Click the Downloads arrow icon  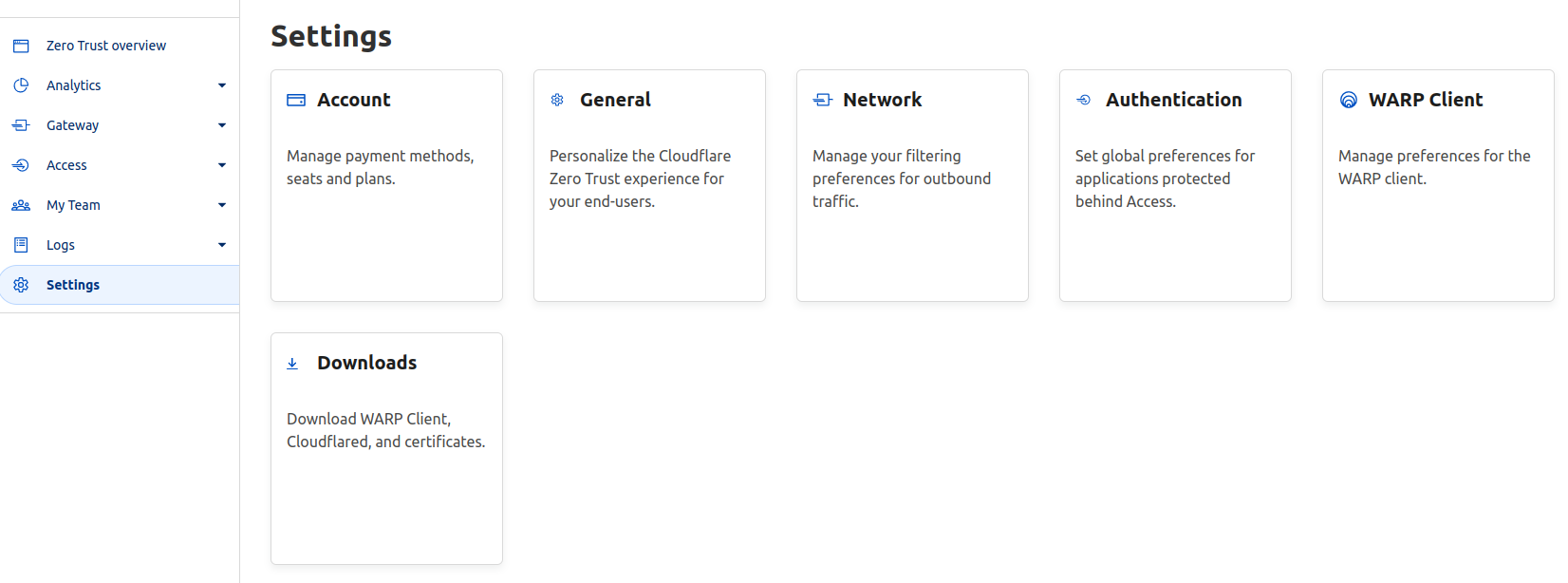pos(292,363)
